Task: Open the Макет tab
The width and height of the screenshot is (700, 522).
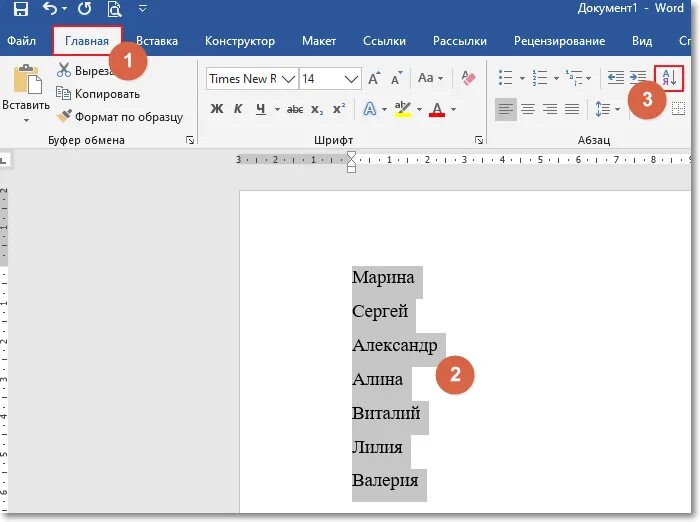Action: click(x=319, y=41)
